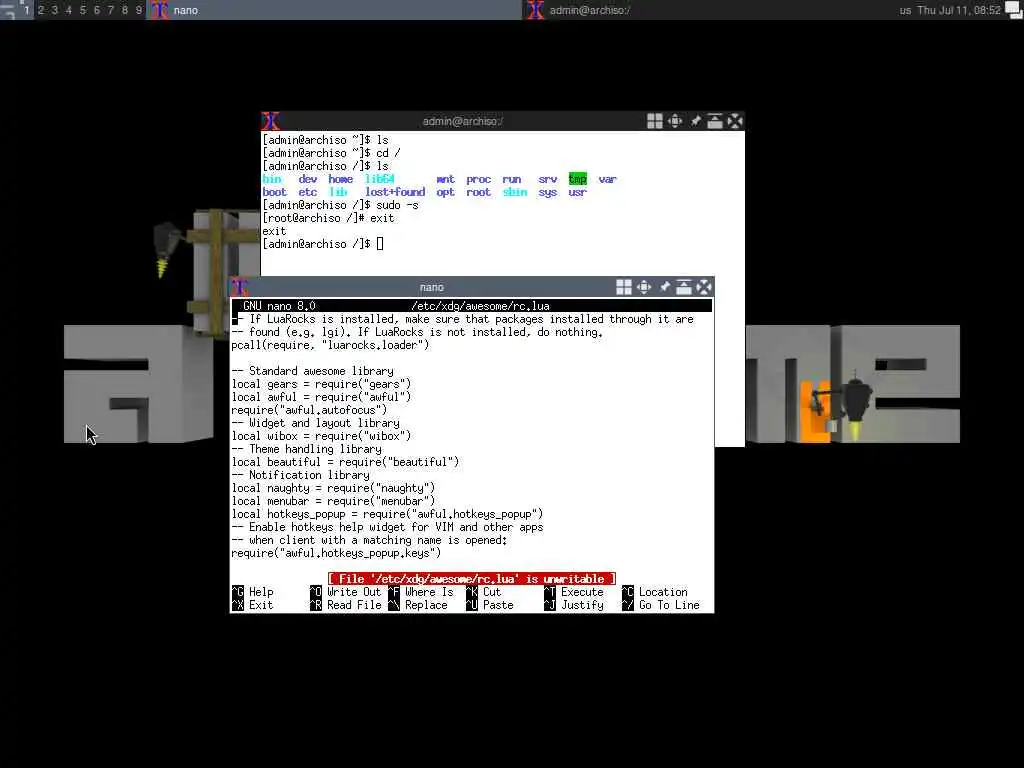Switch to workspace tag 1
The height and width of the screenshot is (768, 1024).
(27, 10)
